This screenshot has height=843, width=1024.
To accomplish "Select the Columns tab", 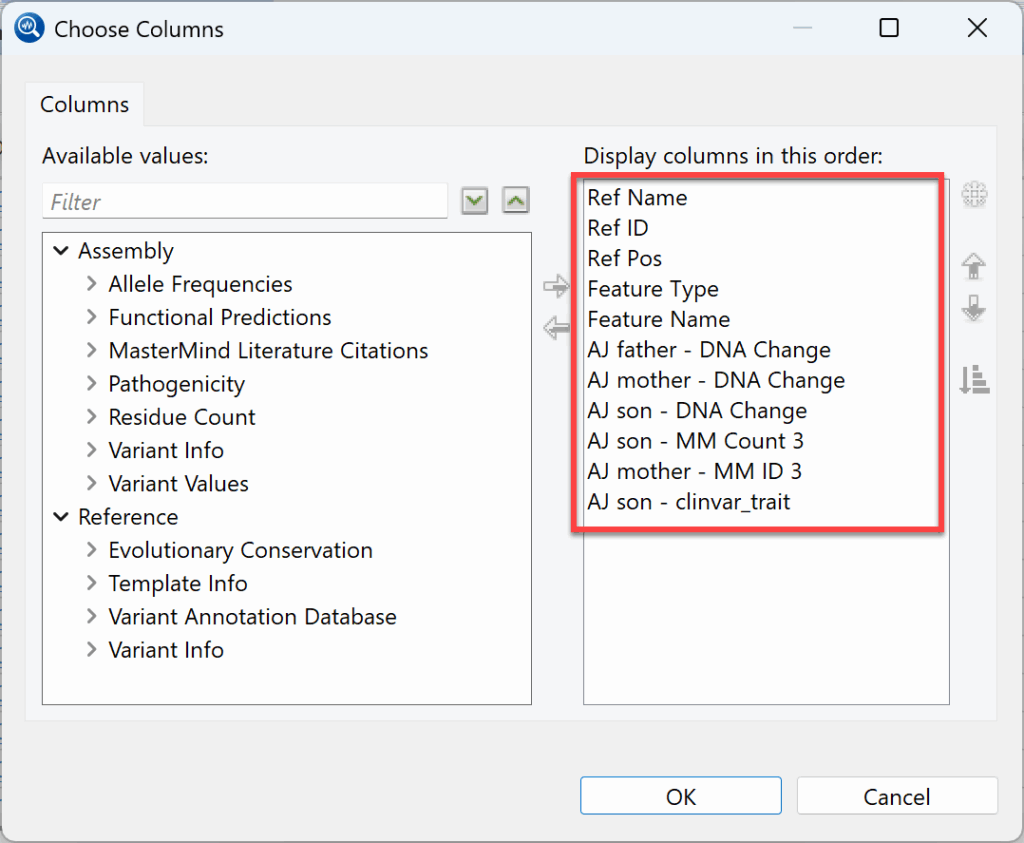I will tap(84, 104).
